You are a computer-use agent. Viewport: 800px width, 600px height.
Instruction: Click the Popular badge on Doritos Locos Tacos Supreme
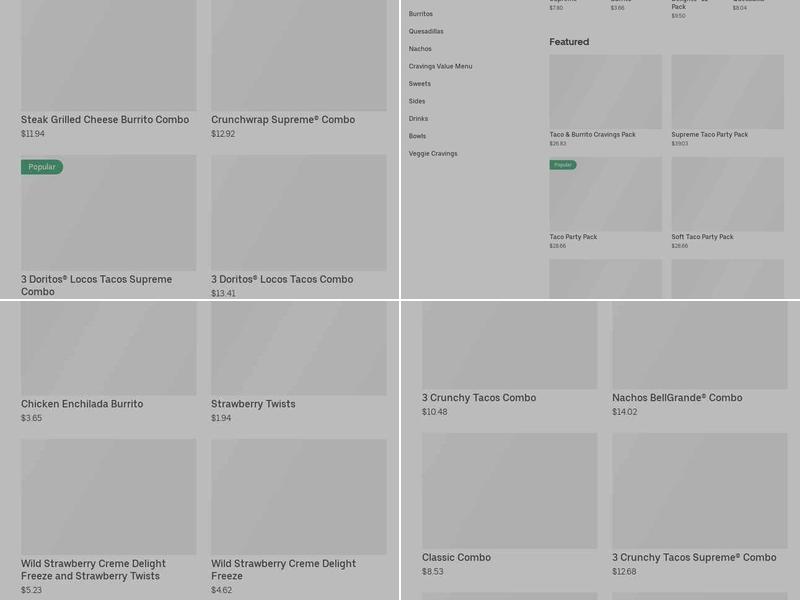[x=42, y=167]
